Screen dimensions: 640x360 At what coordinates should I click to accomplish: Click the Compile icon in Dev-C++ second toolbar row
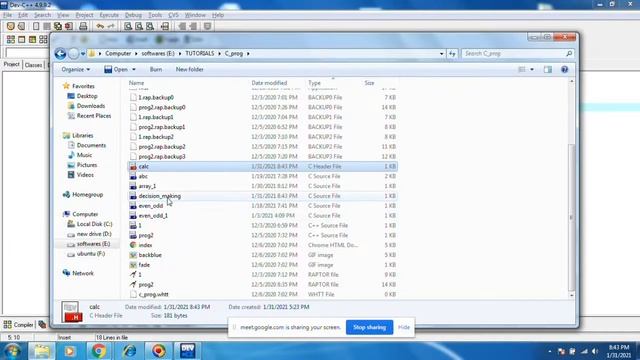click(x=11, y=40)
